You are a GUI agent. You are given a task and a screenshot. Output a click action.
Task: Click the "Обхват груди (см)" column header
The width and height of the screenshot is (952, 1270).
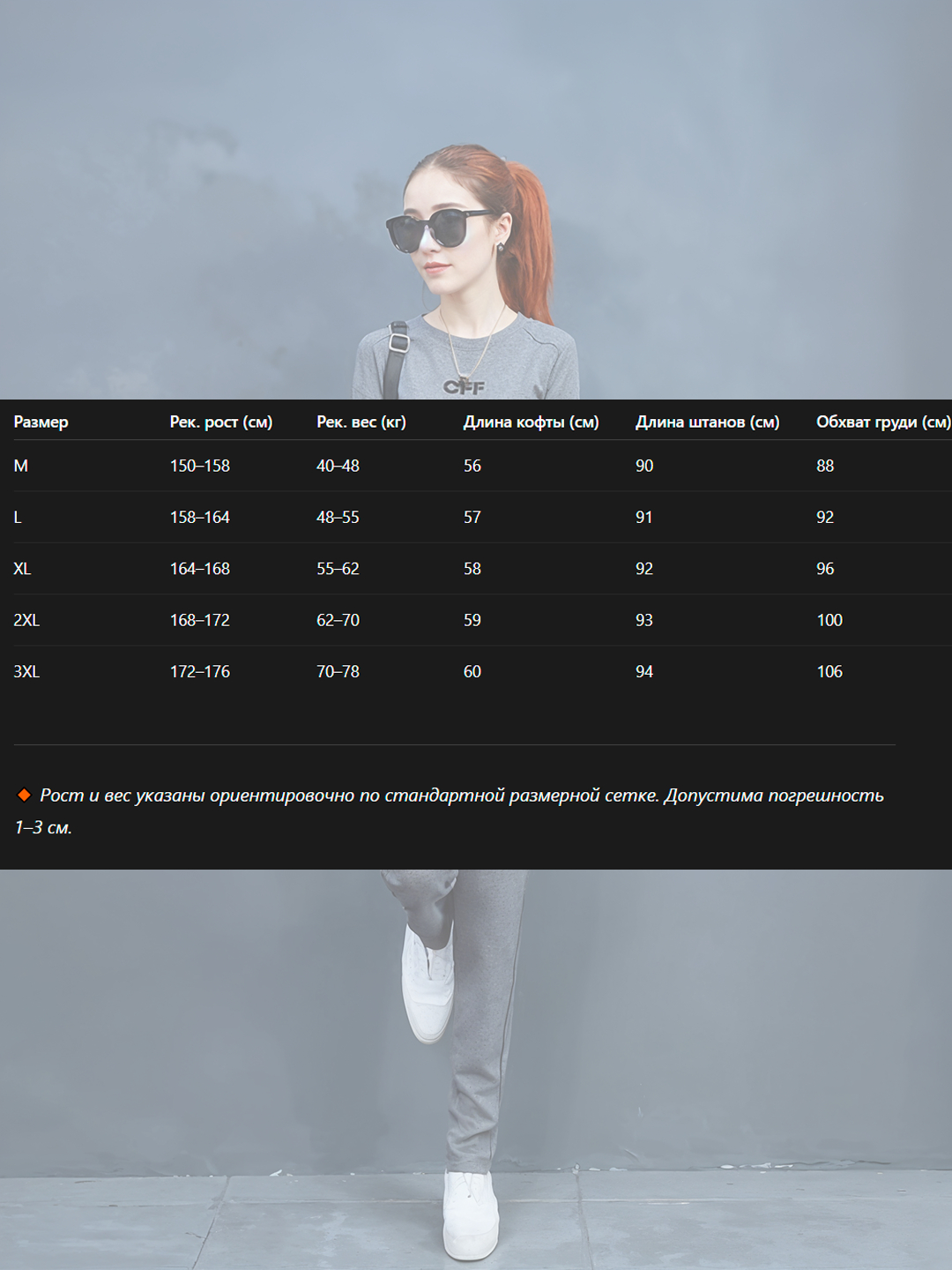coord(881,422)
